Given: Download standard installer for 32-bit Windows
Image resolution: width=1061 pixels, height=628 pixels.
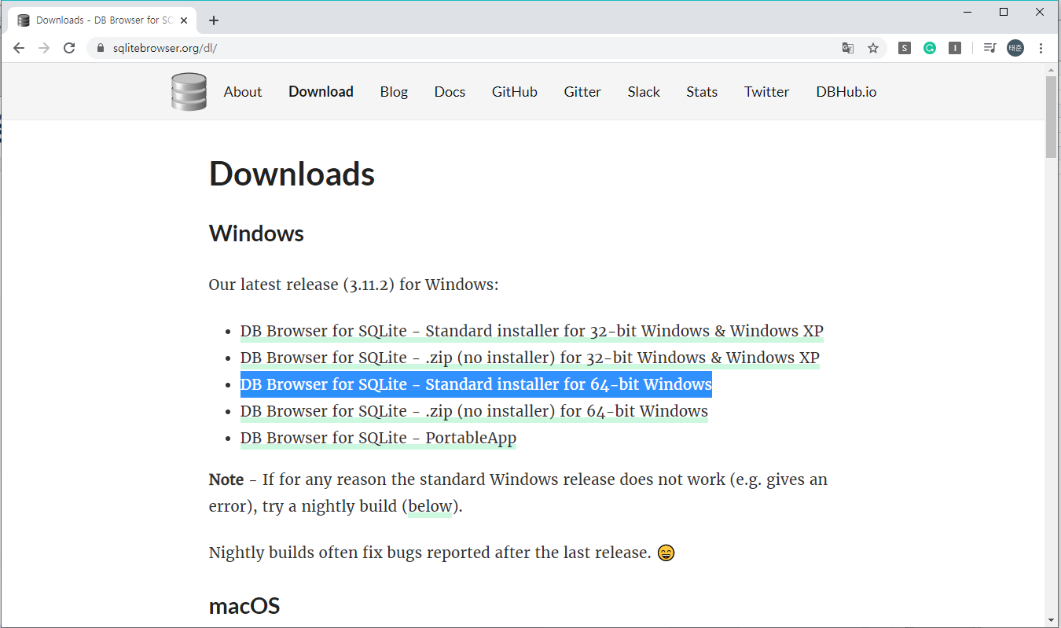Looking at the screenshot, I should tap(532, 331).
